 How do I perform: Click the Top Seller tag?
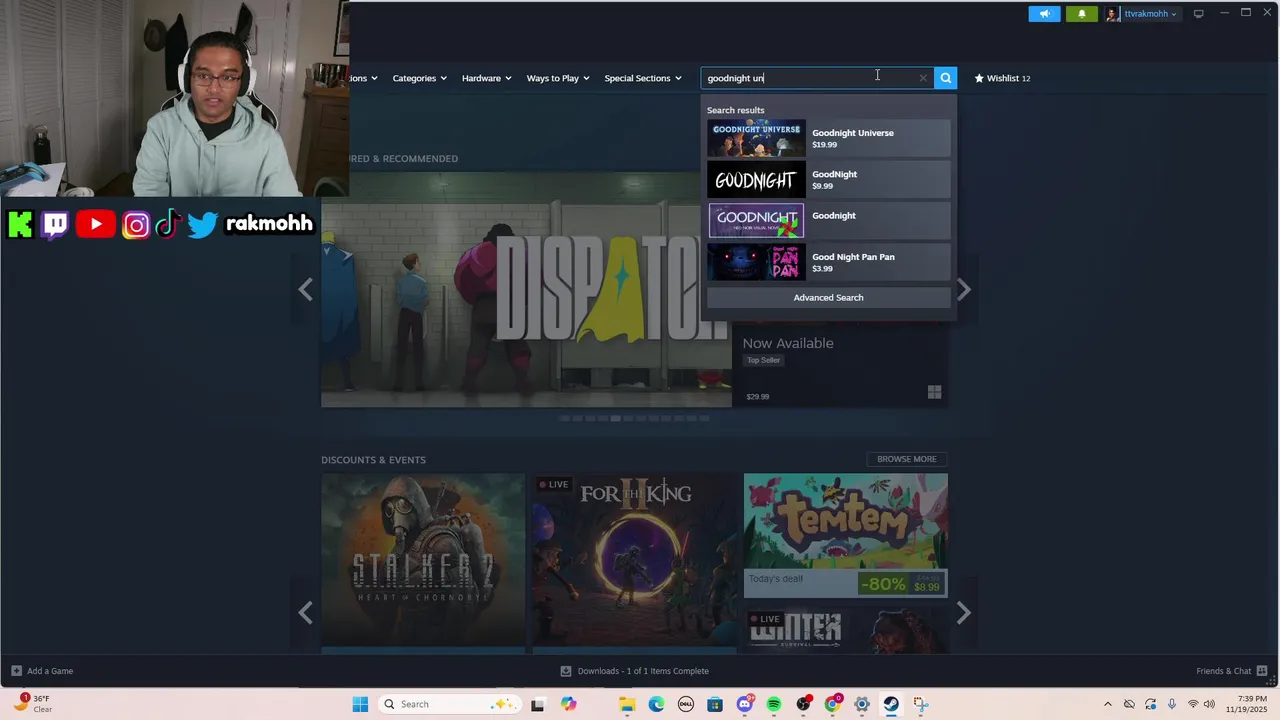[x=763, y=360]
